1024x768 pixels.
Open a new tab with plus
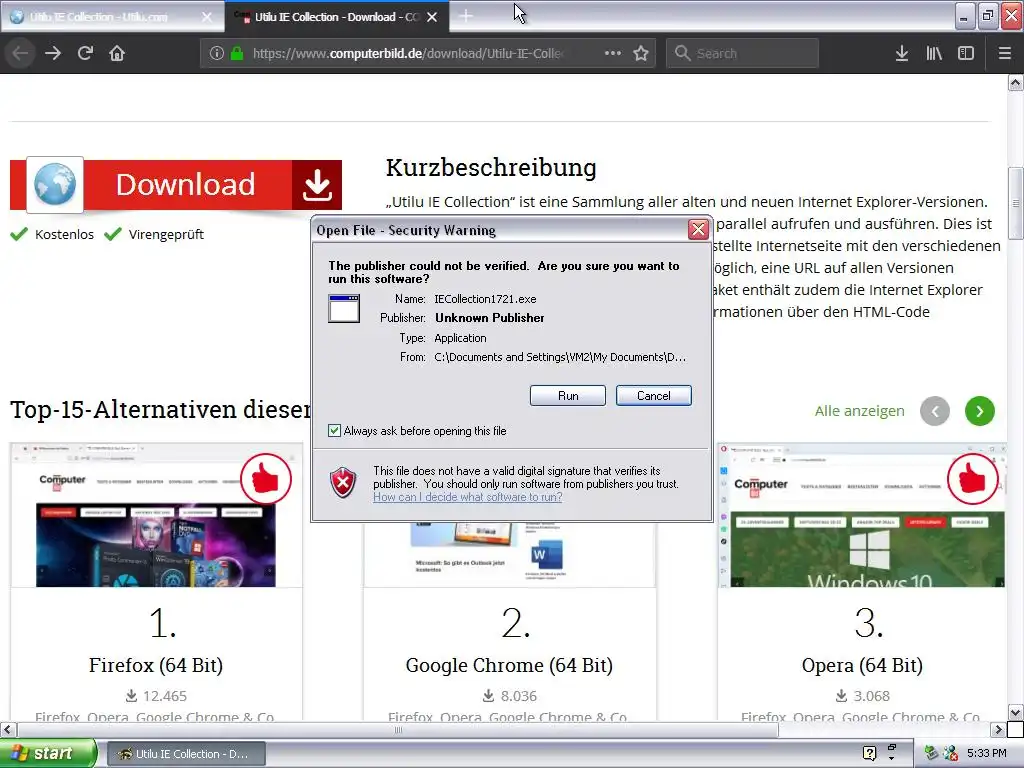466,16
